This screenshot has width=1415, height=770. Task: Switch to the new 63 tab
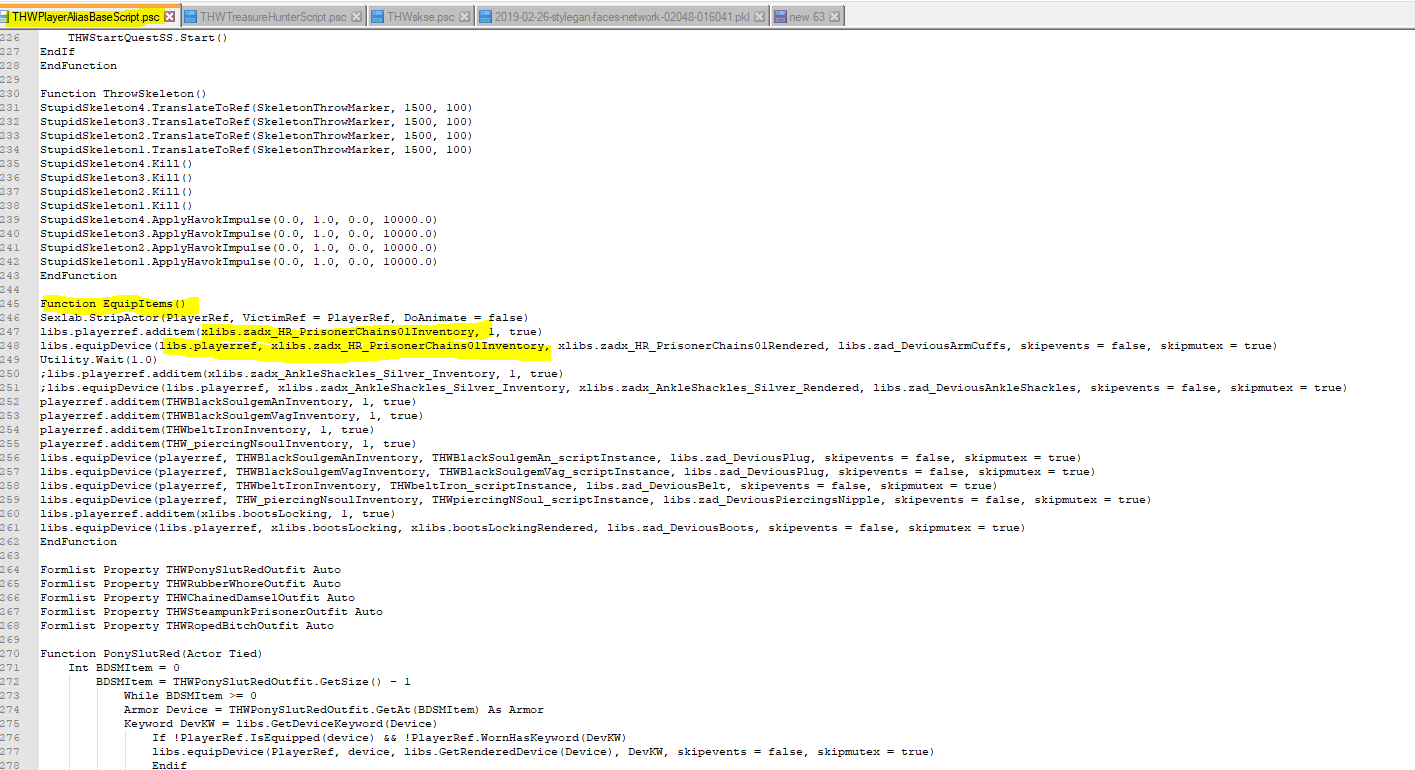pos(807,17)
